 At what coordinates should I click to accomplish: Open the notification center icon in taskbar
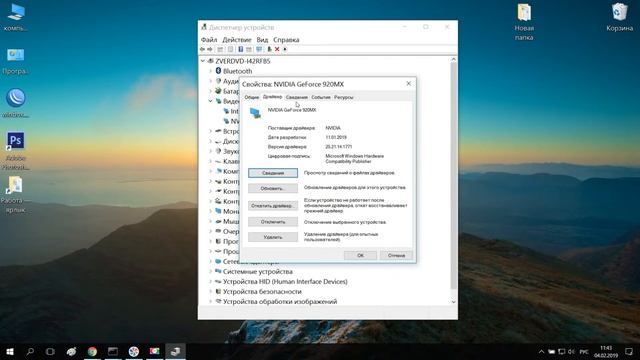pos(629,351)
